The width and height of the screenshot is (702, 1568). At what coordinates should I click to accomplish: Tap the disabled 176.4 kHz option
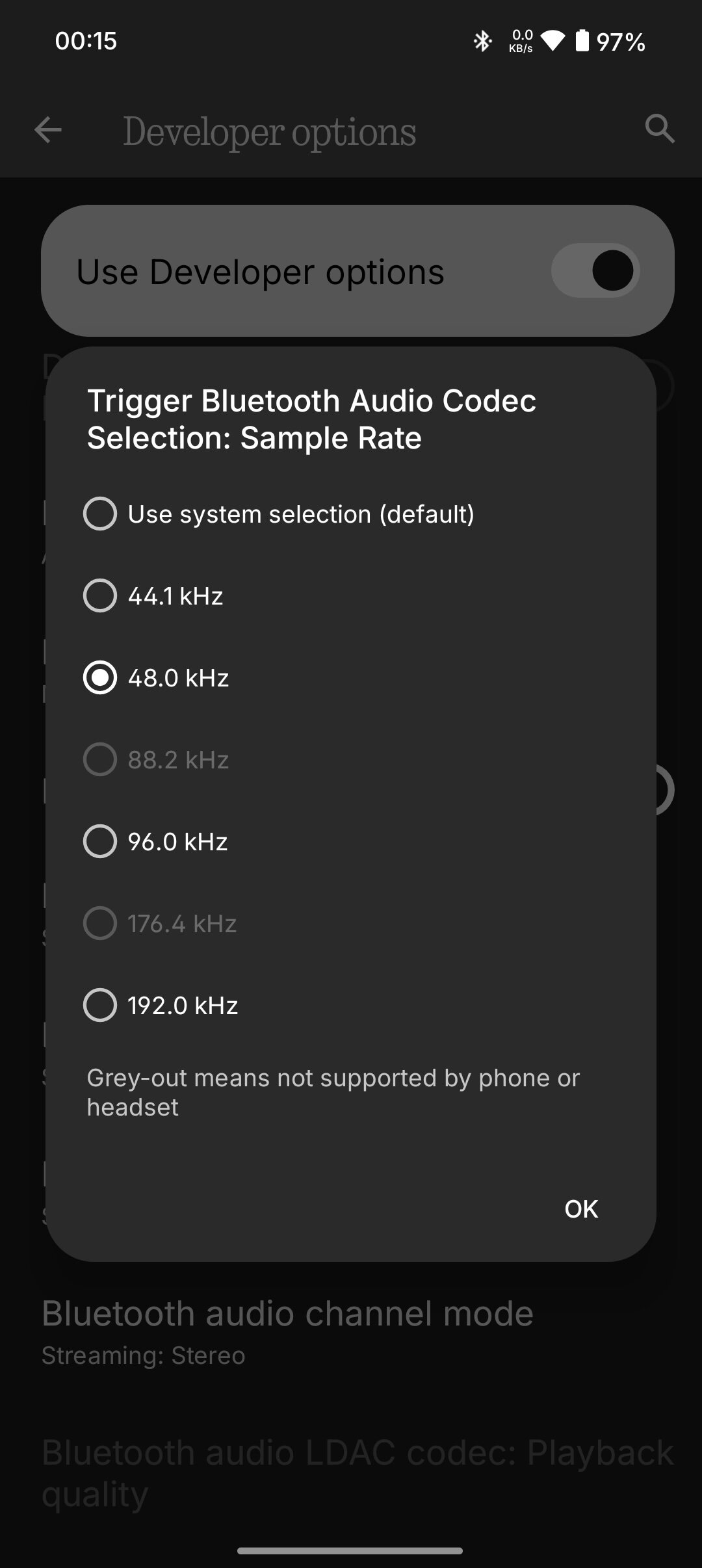coord(351,923)
